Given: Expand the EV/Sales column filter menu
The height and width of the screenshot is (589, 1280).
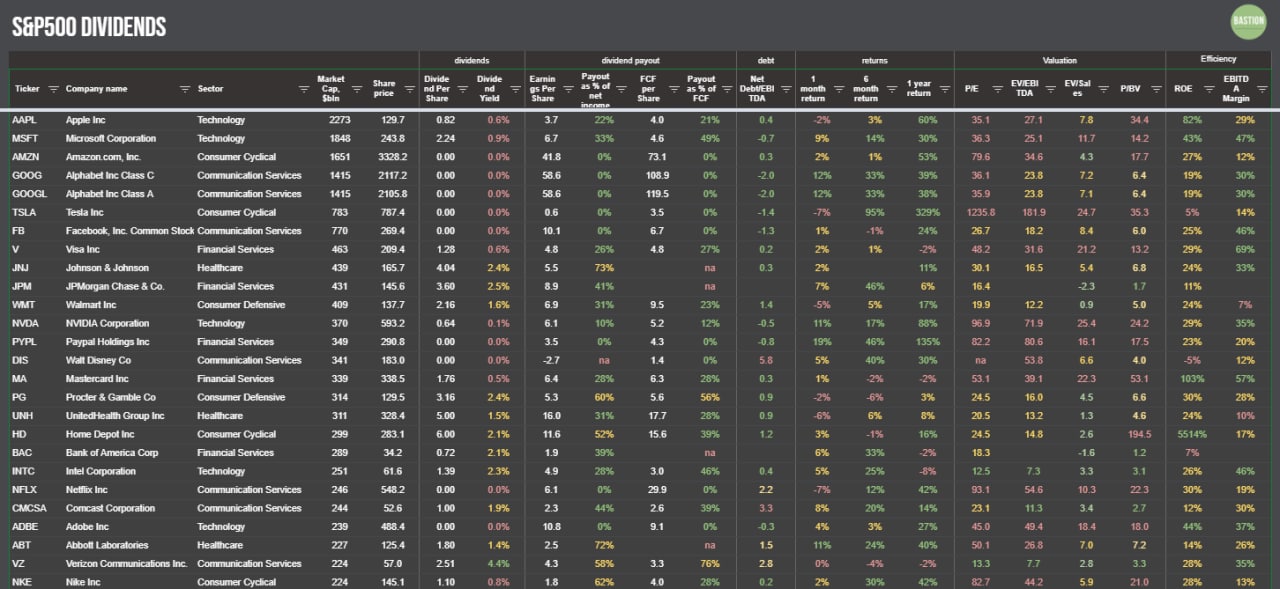Looking at the screenshot, I should tap(1104, 89).
